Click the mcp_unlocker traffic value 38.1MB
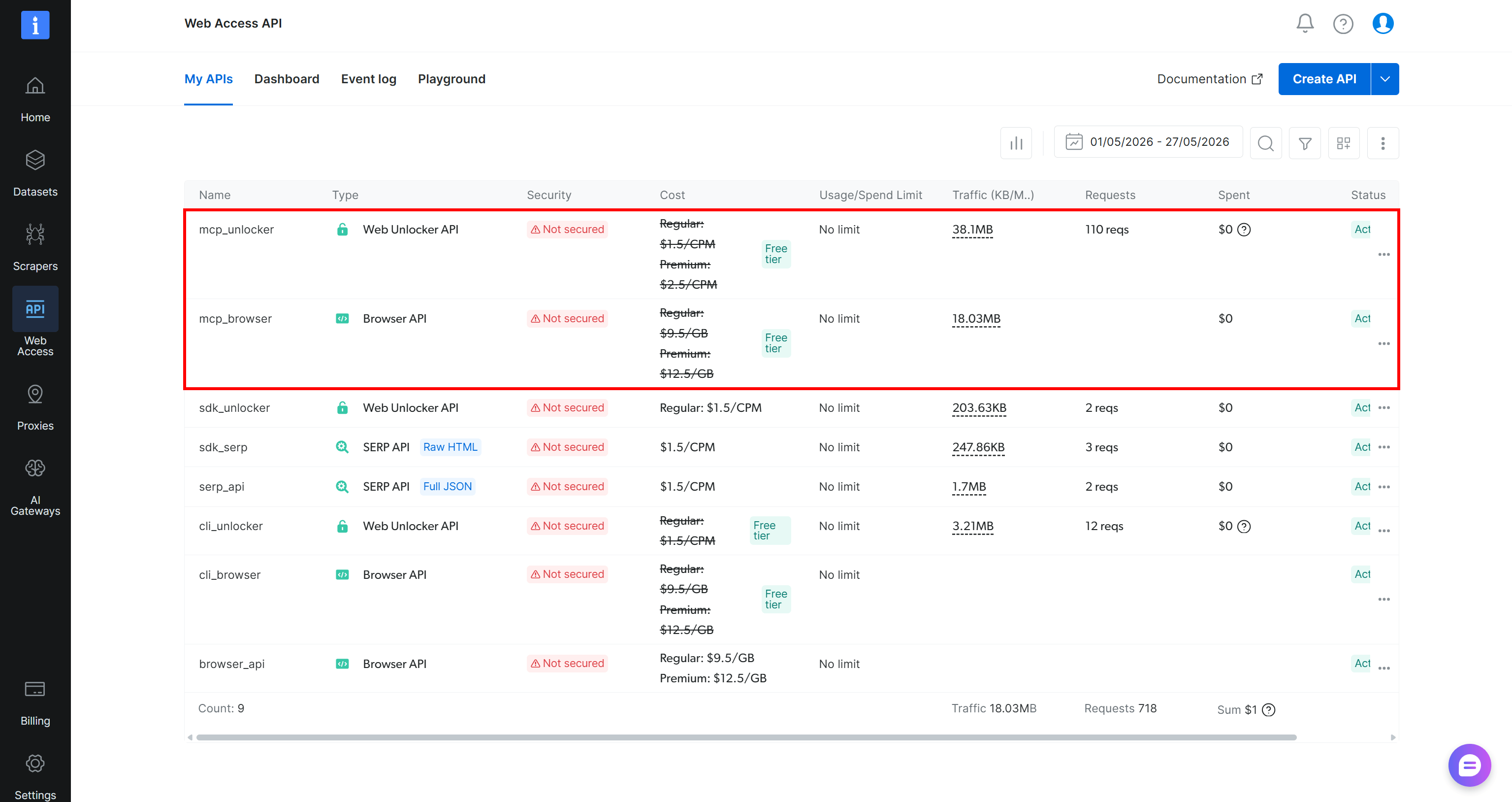Screen dimensions: 1512x802 pyautogui.click(x=972, y=230)
